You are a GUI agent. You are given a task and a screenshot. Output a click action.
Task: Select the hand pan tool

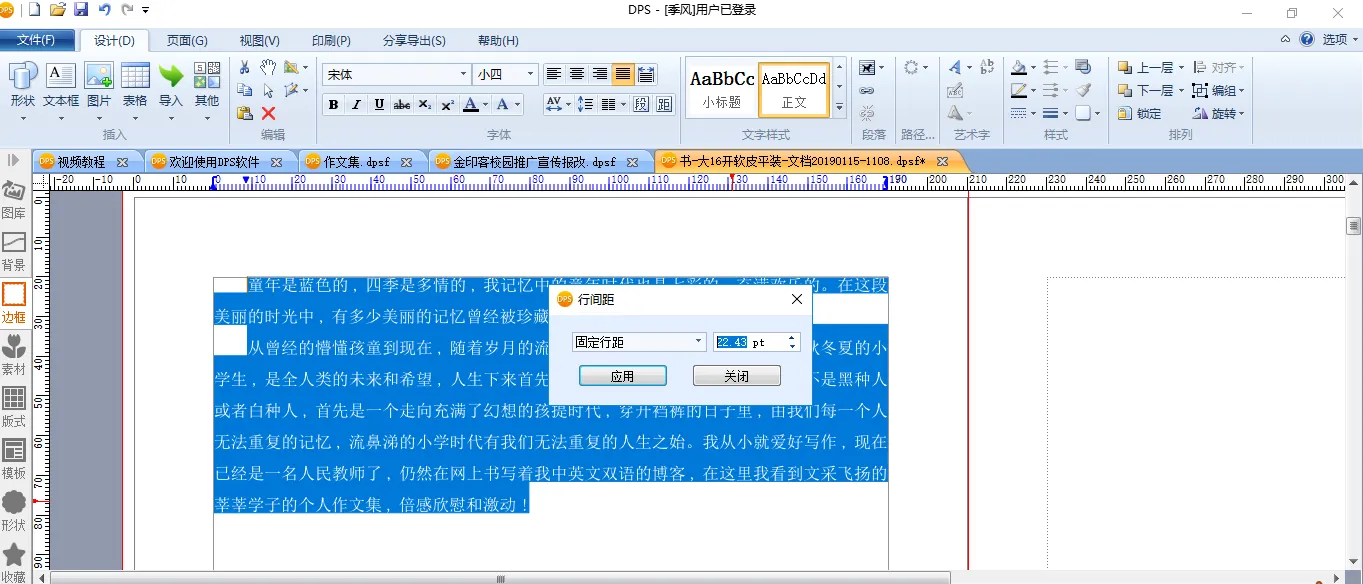pyautogui.click(x=268, y=67)
